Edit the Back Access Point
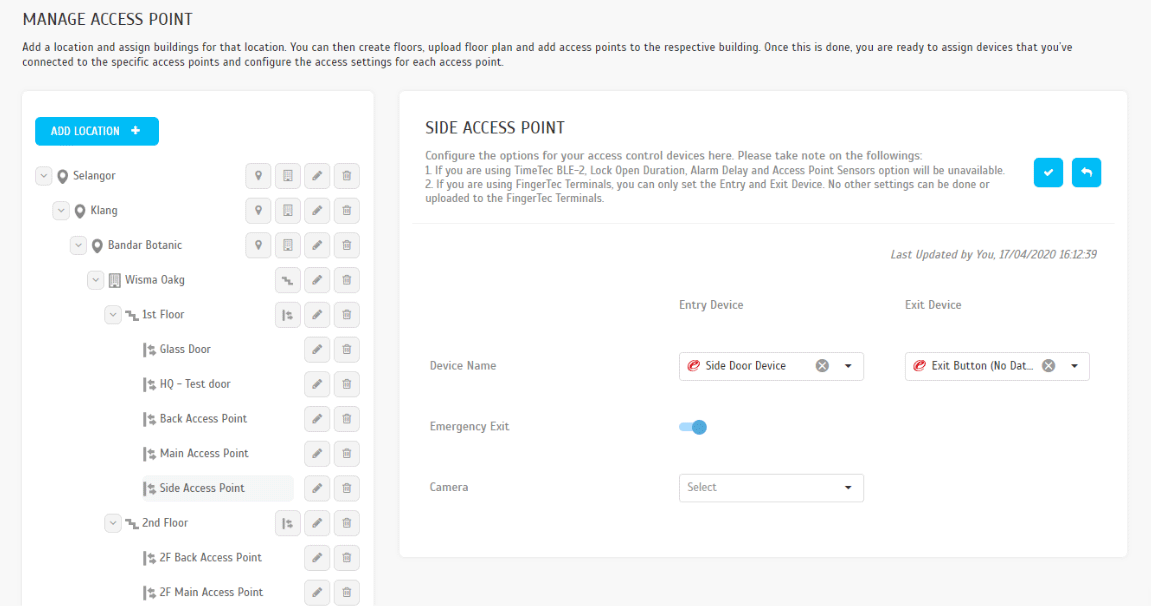The height and width of the screenshot is (608, 1151). click(x=317, y=419)
